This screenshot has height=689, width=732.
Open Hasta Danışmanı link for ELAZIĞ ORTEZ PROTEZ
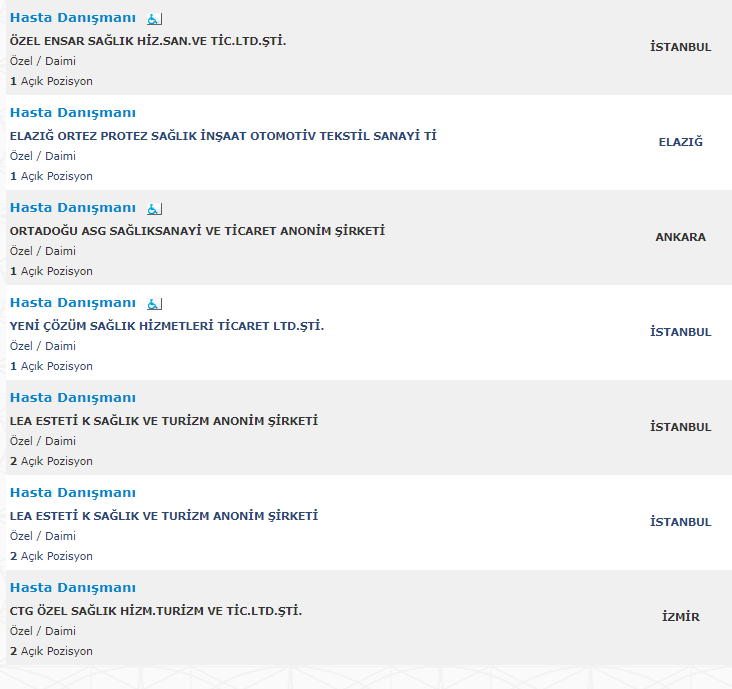point(73,113)
